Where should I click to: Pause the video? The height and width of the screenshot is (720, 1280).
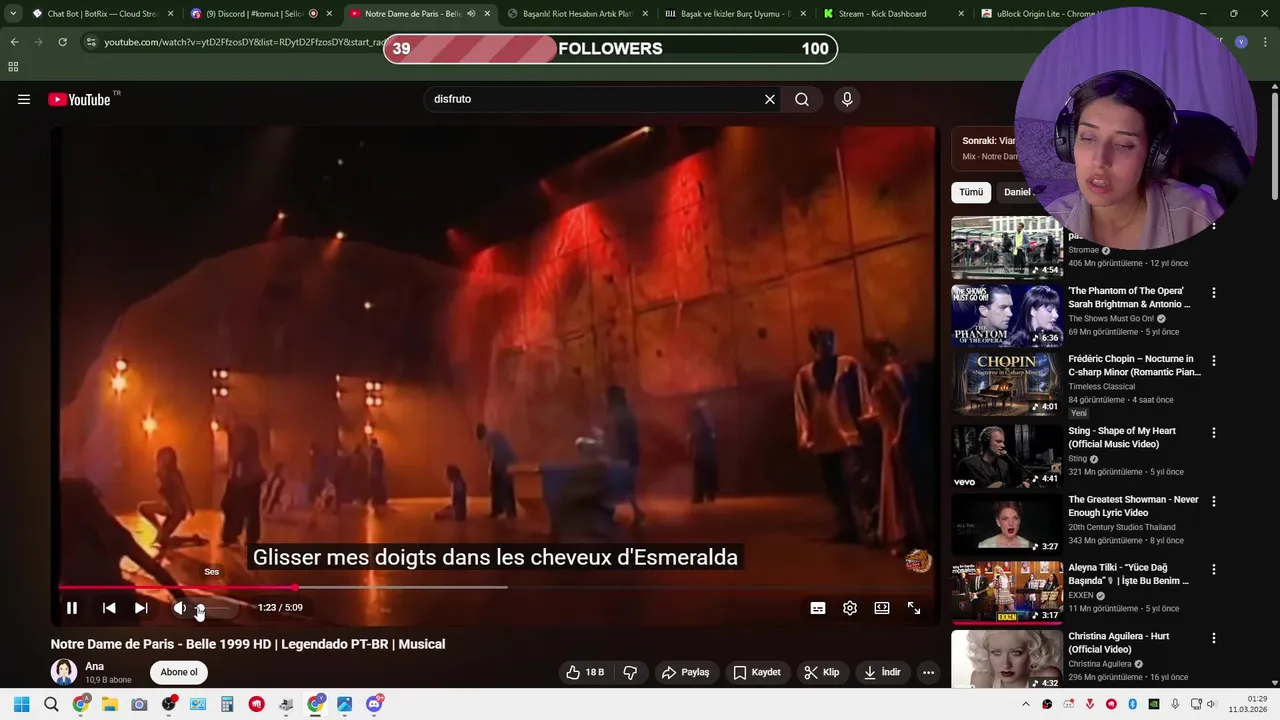[72, 608]
